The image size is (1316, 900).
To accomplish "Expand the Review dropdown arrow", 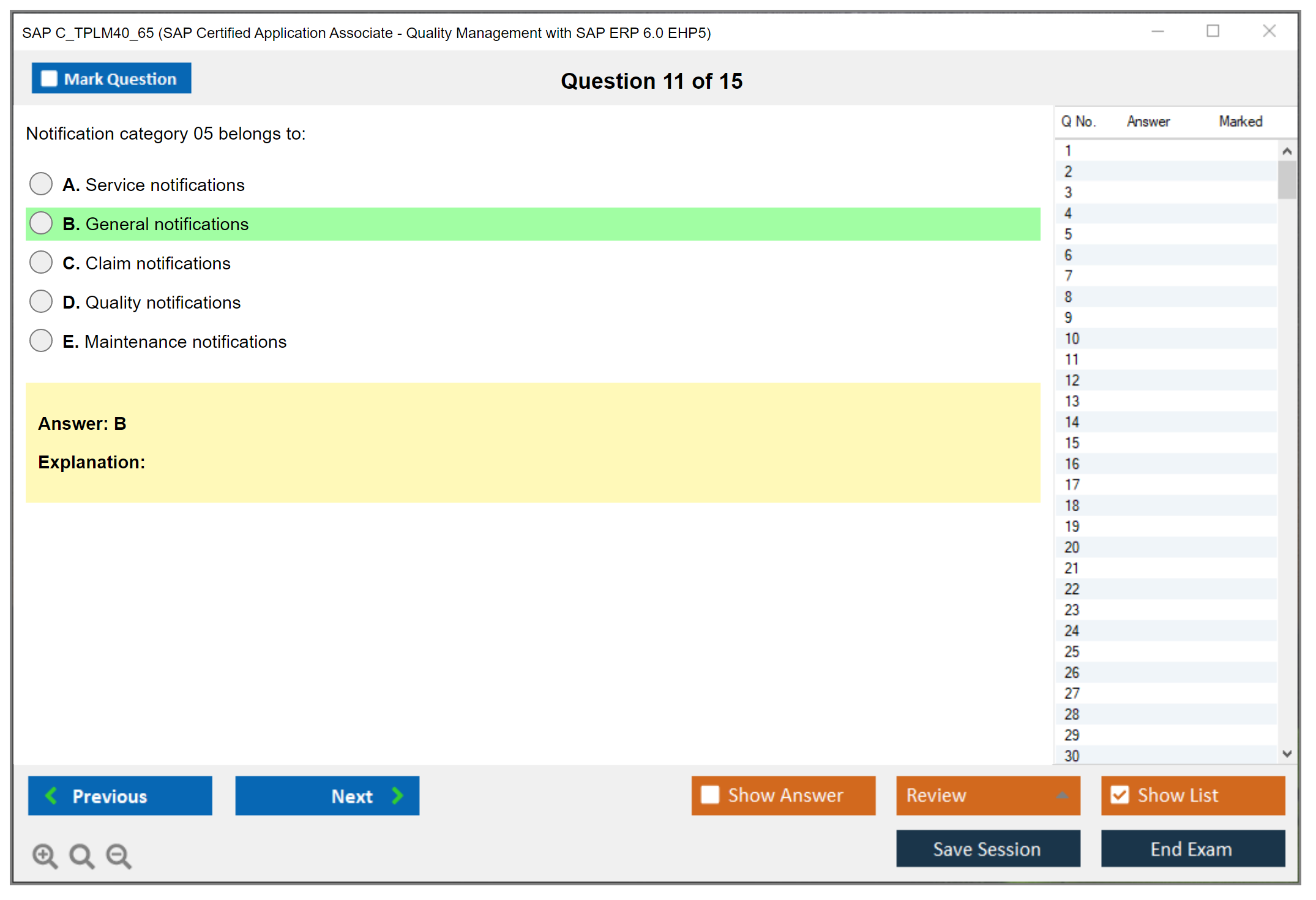I will (x=1062, y=795).
